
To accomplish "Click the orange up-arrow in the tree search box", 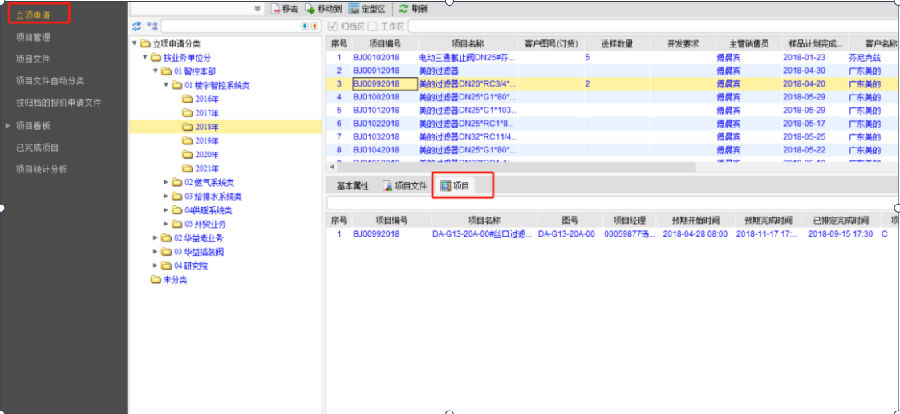I will (314, 26).
